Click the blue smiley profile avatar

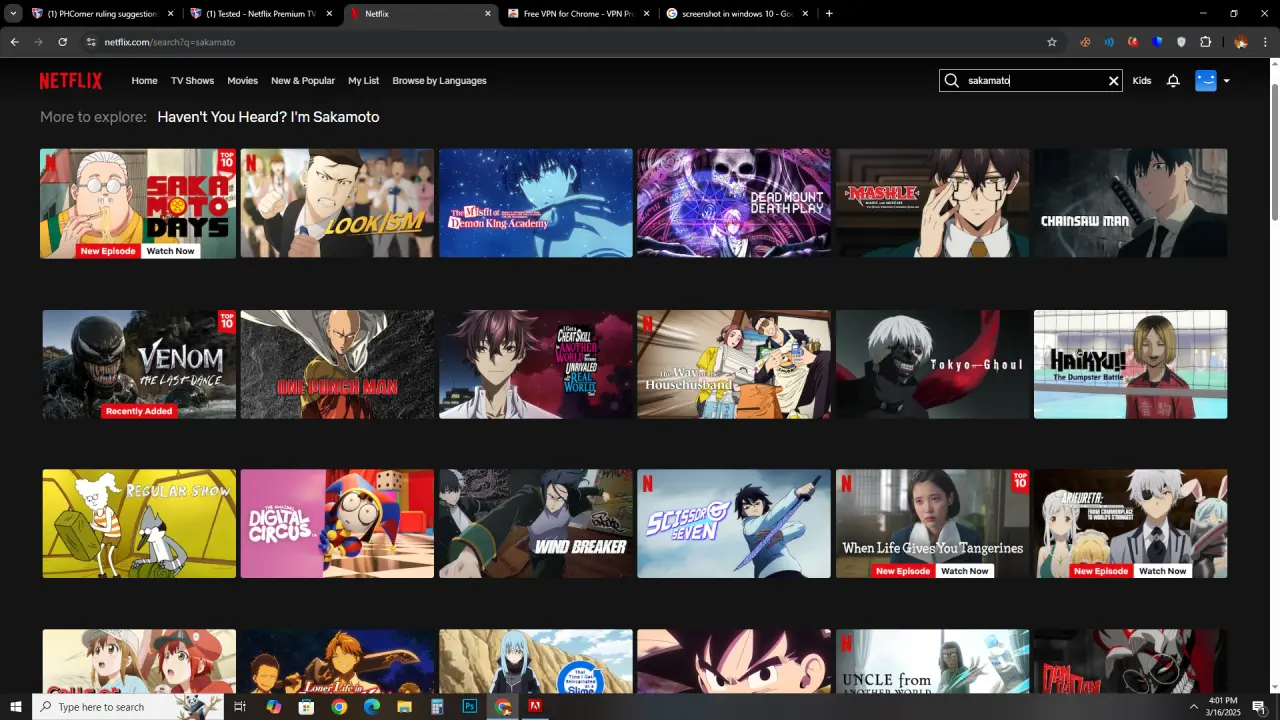tap(1206, 81)
